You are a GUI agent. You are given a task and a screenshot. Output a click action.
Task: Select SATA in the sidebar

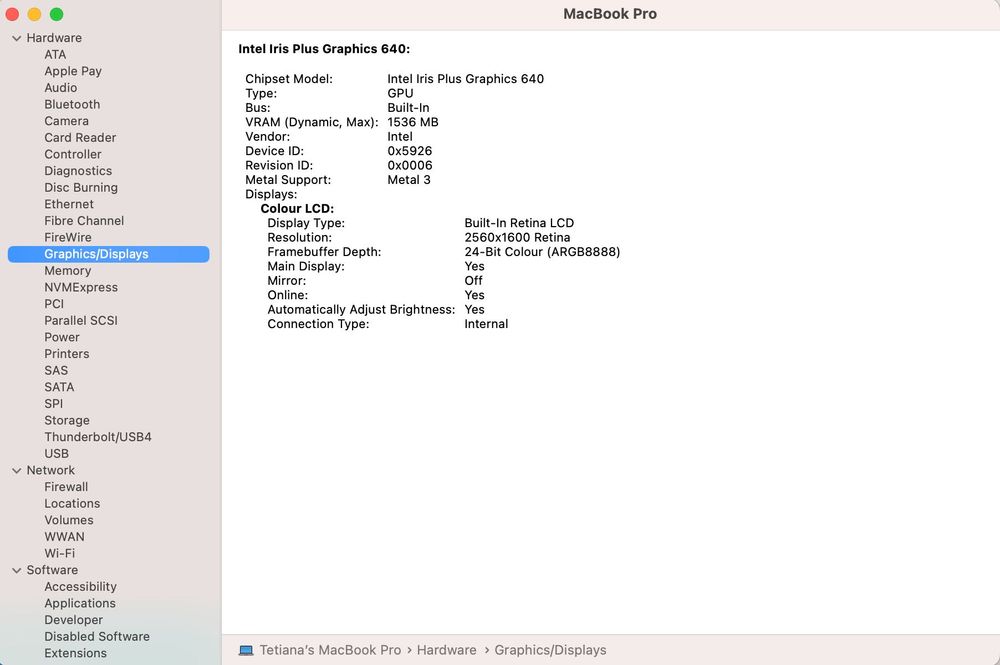[59, 387]
